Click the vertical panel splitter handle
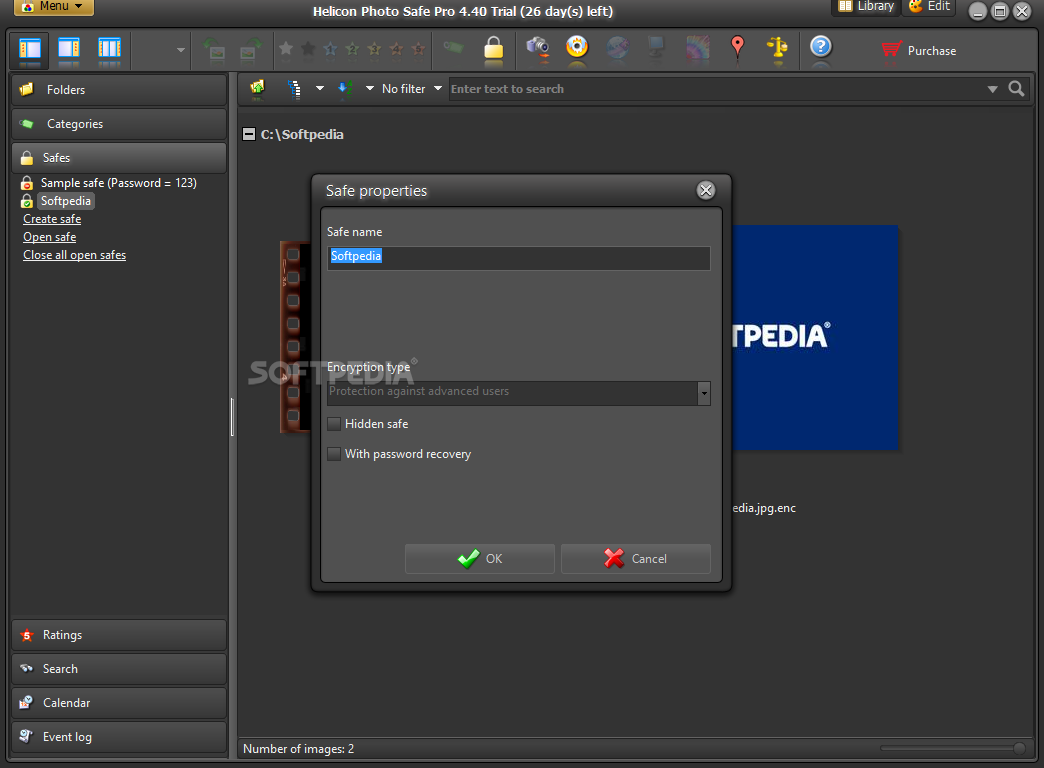Viewport: 1044px width, 768px height. pos(232,417)
